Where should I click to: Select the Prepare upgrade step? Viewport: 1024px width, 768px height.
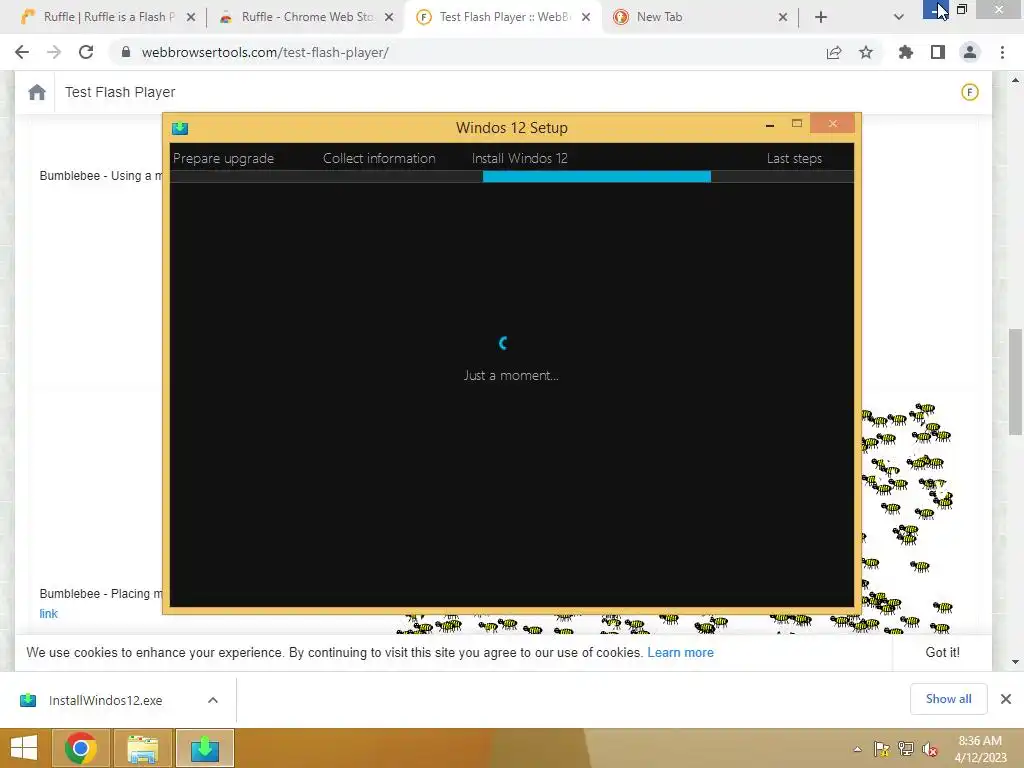click(x=223, y=158)
